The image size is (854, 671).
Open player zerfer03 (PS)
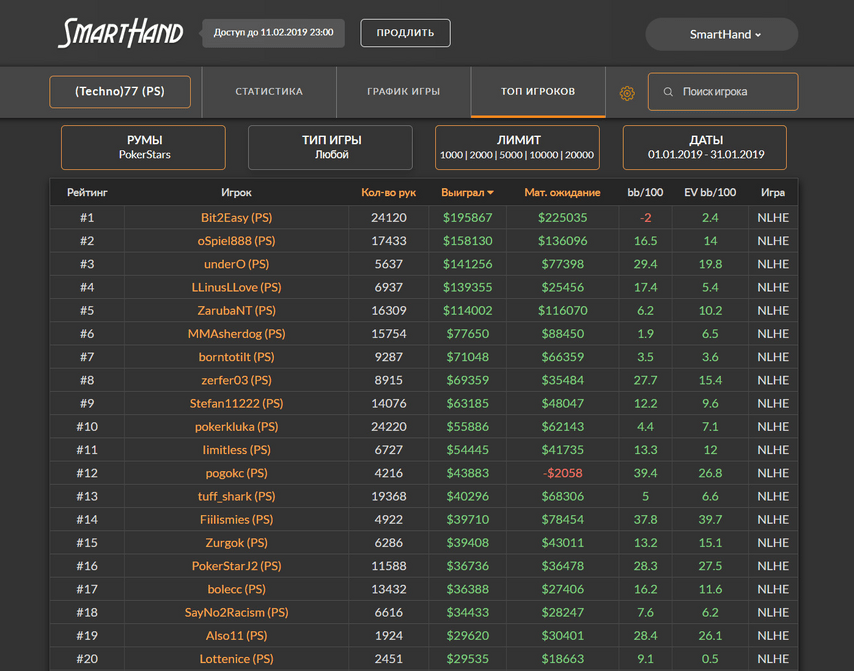click(x=236, y=380)
